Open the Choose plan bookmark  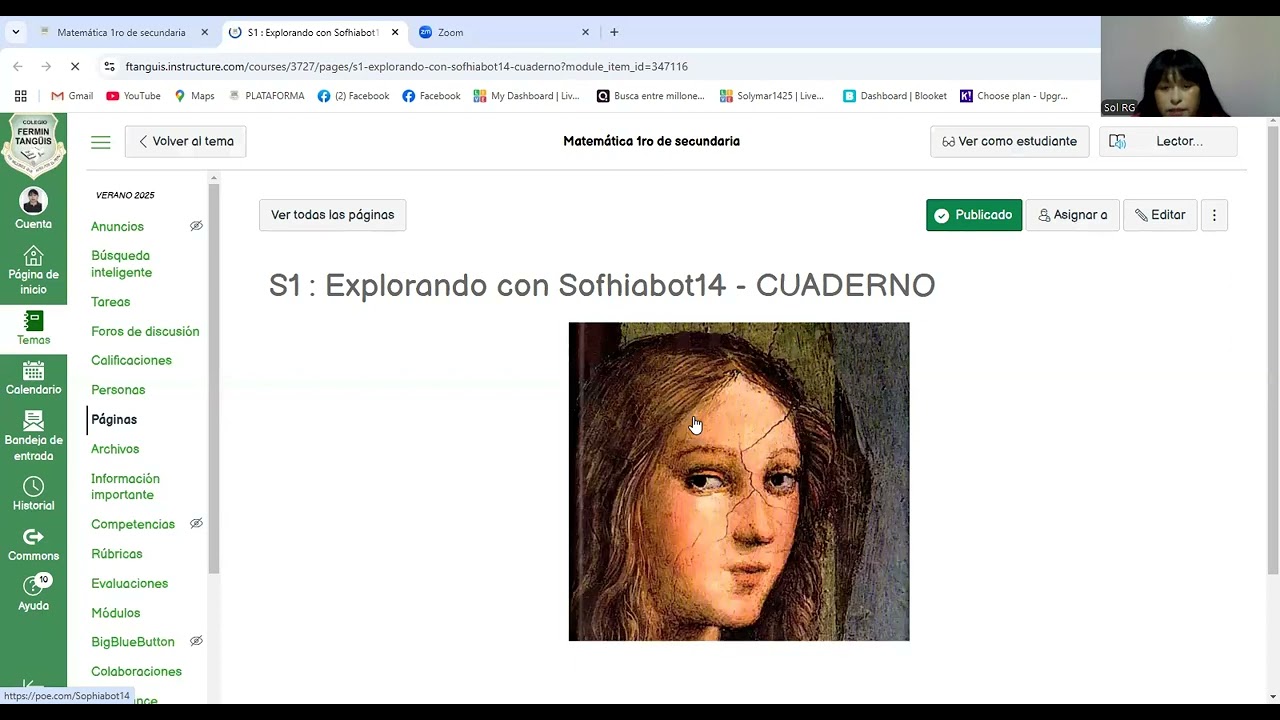pos(1014,96)
